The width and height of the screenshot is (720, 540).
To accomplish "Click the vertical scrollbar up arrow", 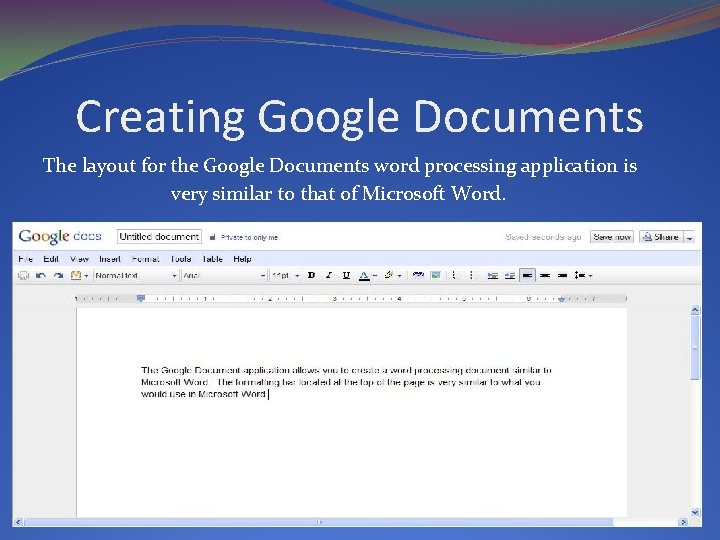I will 695,310.
